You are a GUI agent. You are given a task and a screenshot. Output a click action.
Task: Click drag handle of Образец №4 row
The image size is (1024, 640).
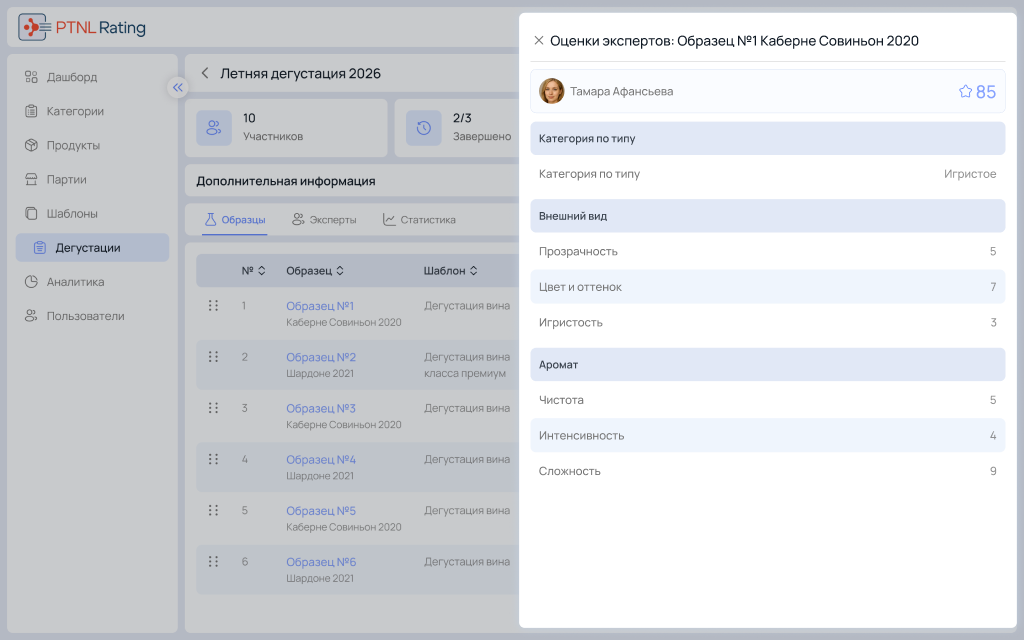pos(213,459)
